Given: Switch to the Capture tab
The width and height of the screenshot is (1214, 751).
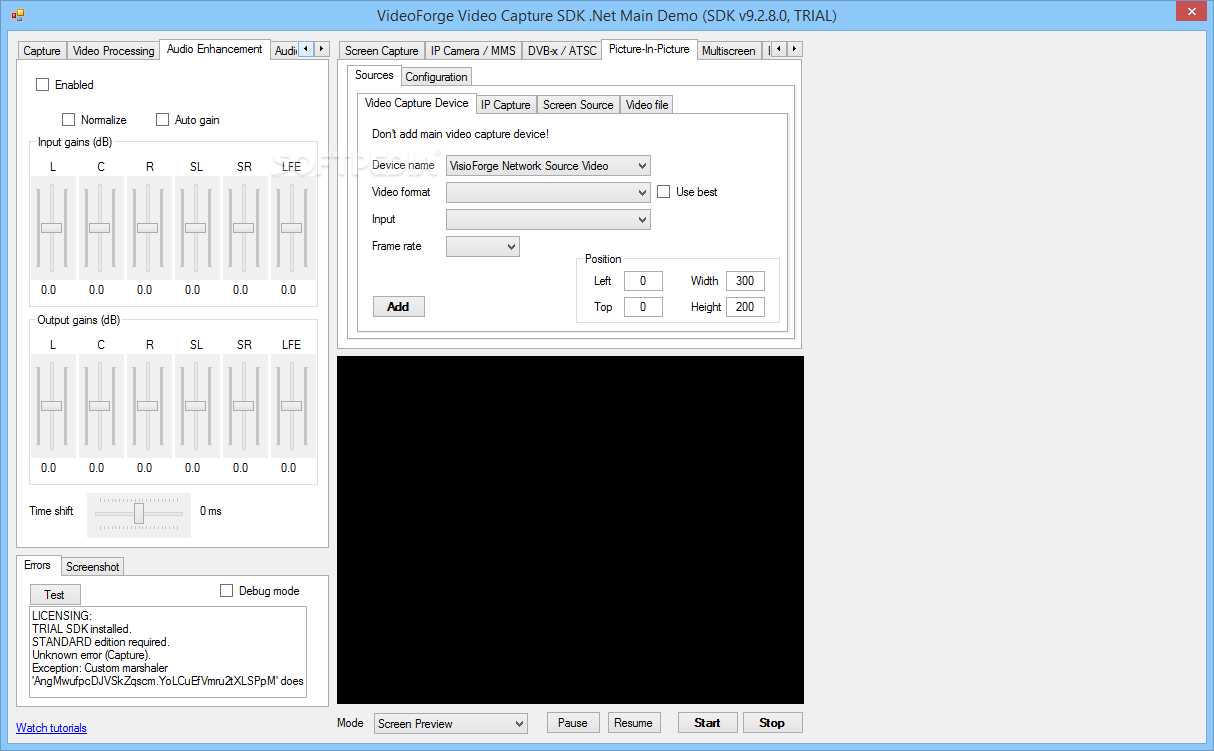Looking at the screenshot, I should click(42, 51).
